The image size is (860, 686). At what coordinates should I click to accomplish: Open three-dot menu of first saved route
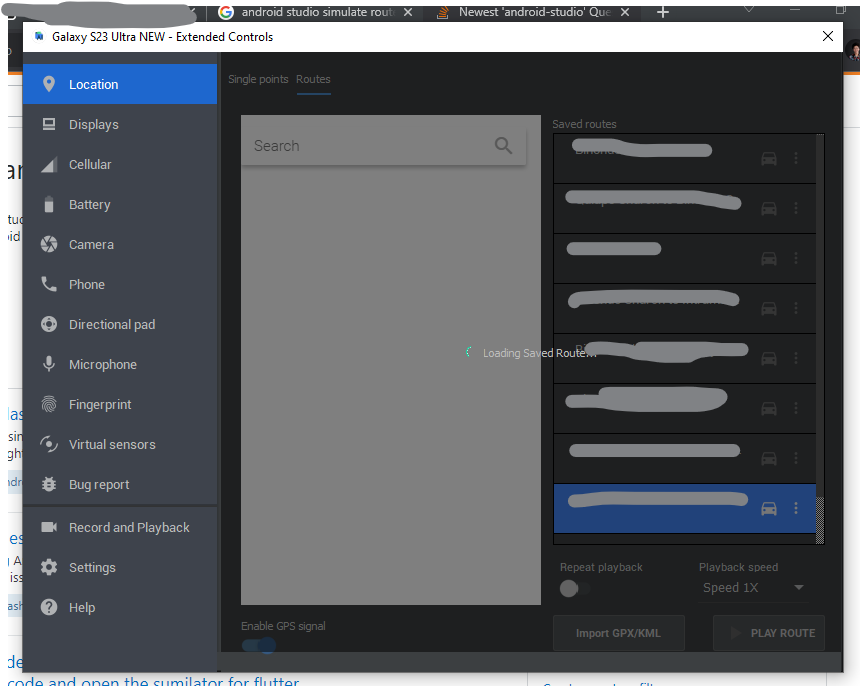coord(796,158)
